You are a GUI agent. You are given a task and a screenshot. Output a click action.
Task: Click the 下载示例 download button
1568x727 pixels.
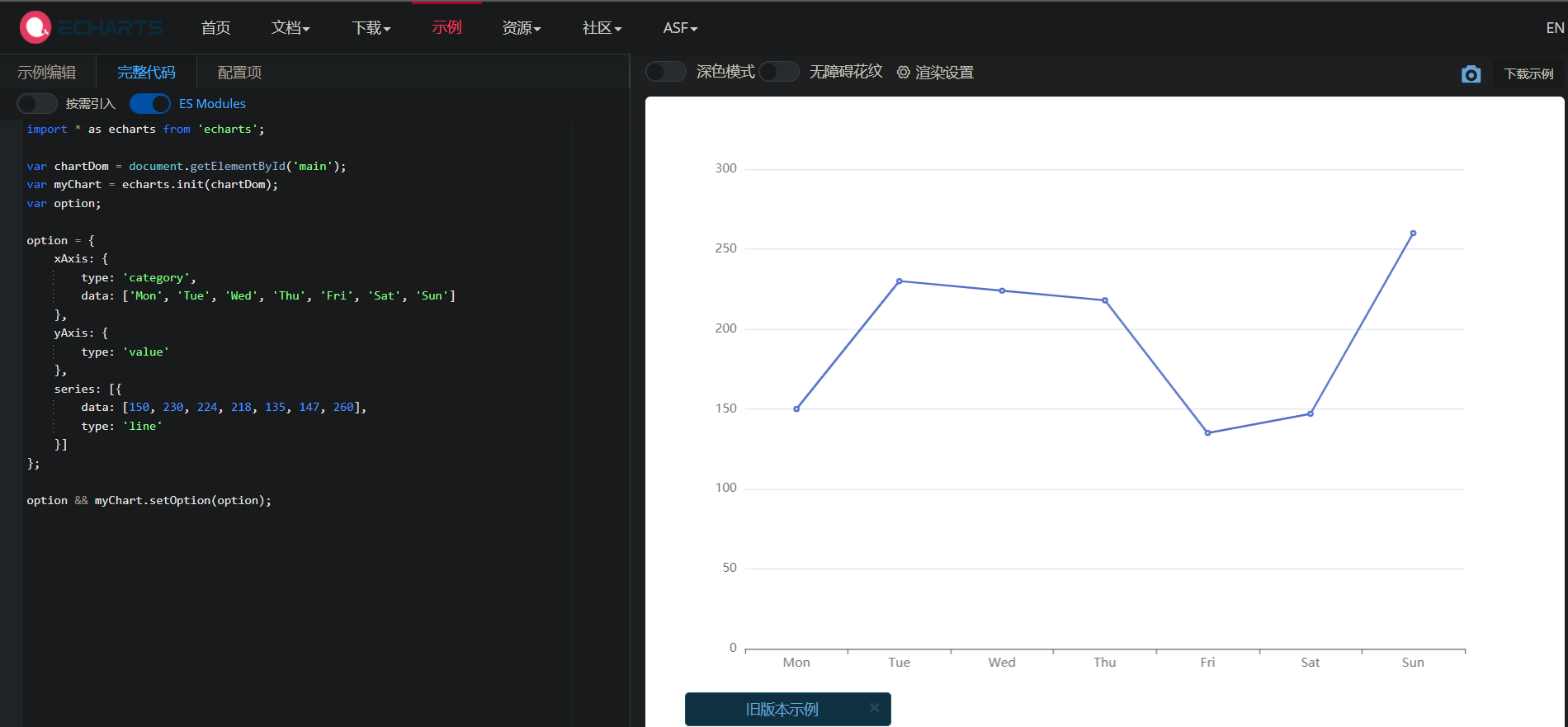click(x=1528, y=74)
